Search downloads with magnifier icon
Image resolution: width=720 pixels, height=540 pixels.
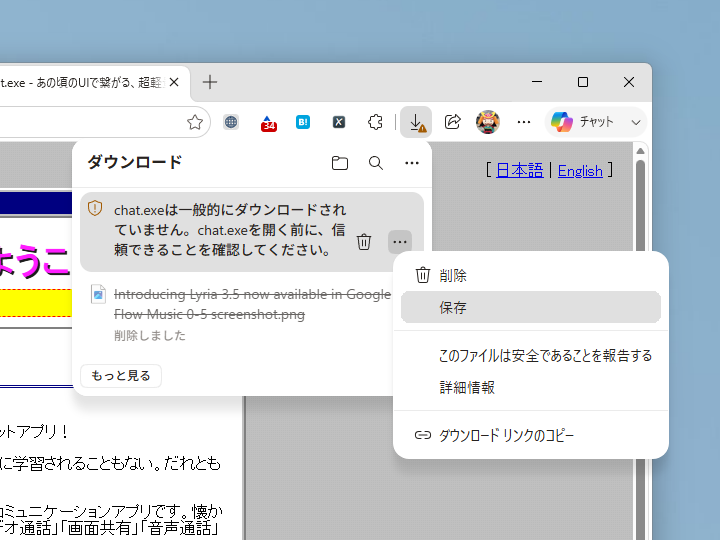pos(376,163)
